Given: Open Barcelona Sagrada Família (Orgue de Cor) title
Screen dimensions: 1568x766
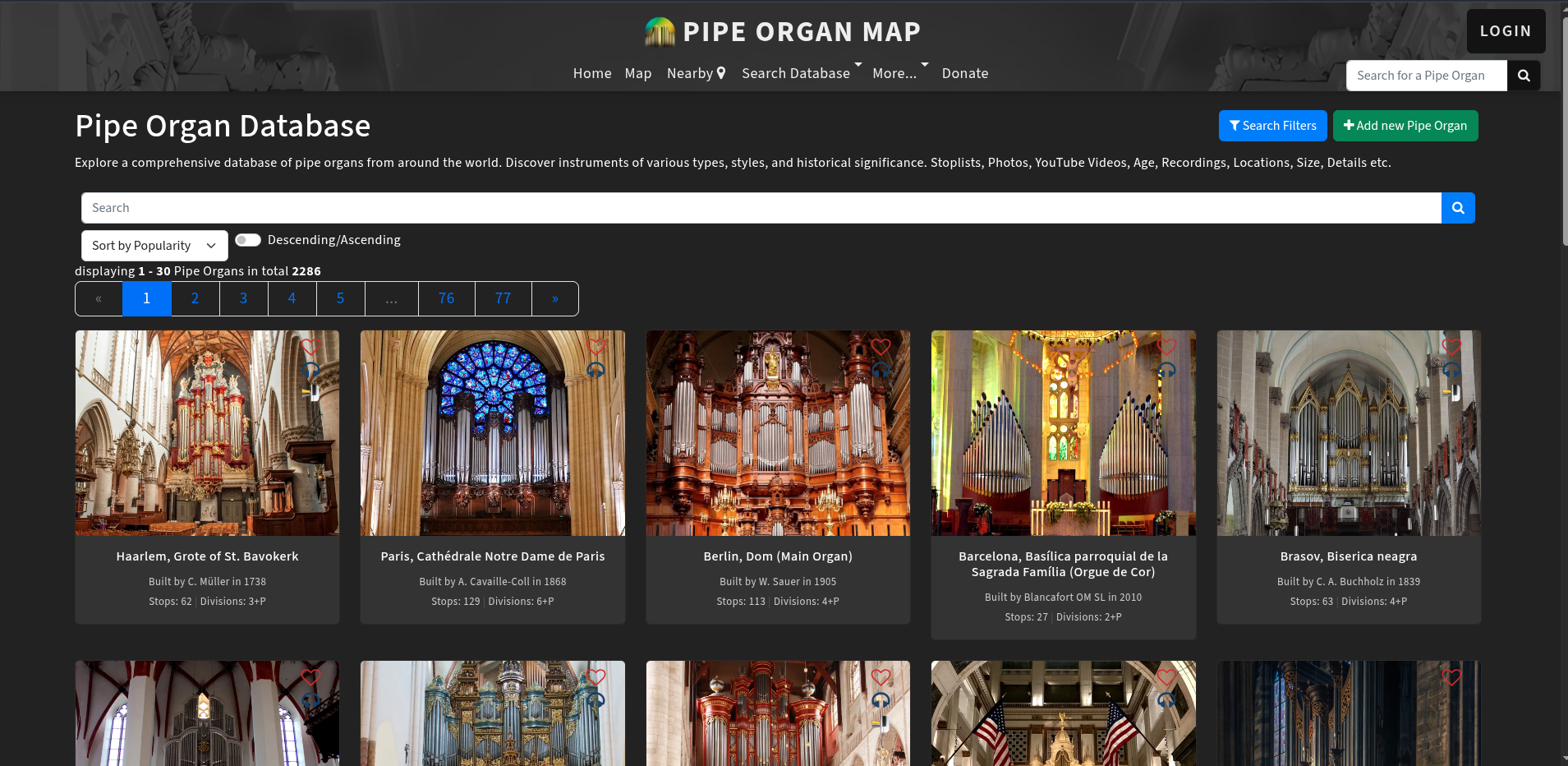Looking at the screenshot, I should [1064, 564].
